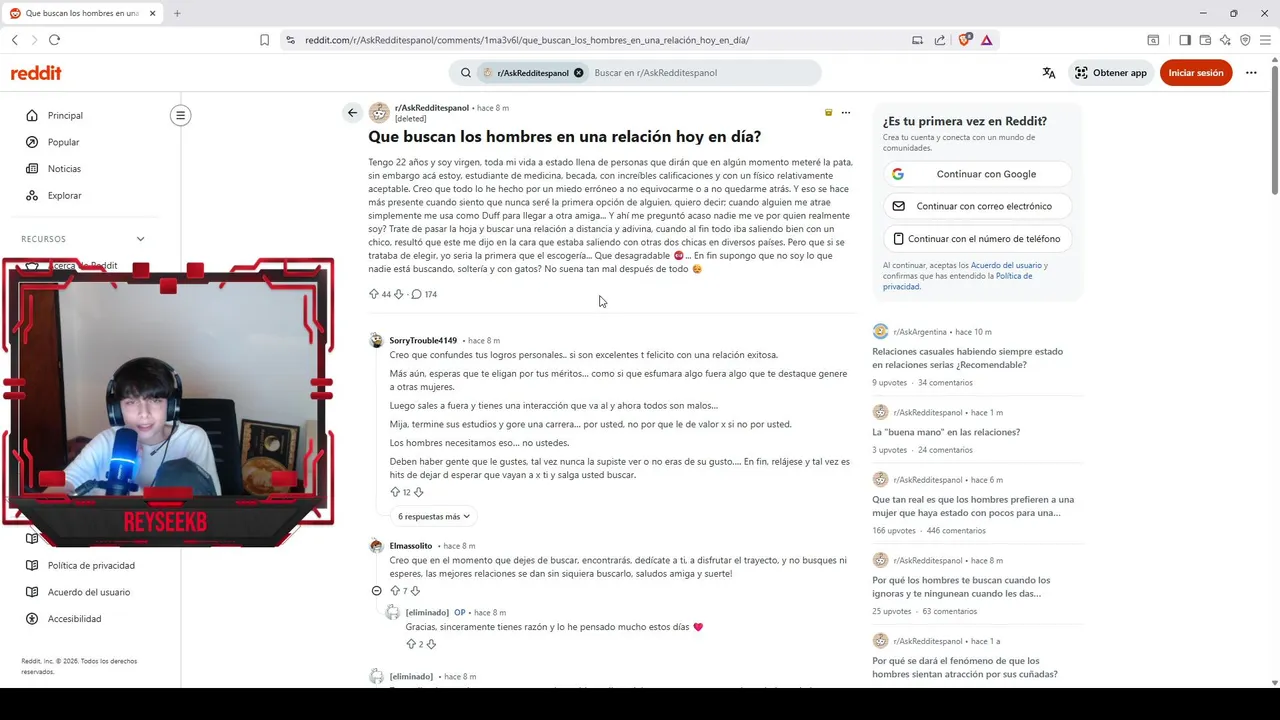
Task: Collapse Elmassolito's comment thread with the minus toggle
Action: [376, 591]
